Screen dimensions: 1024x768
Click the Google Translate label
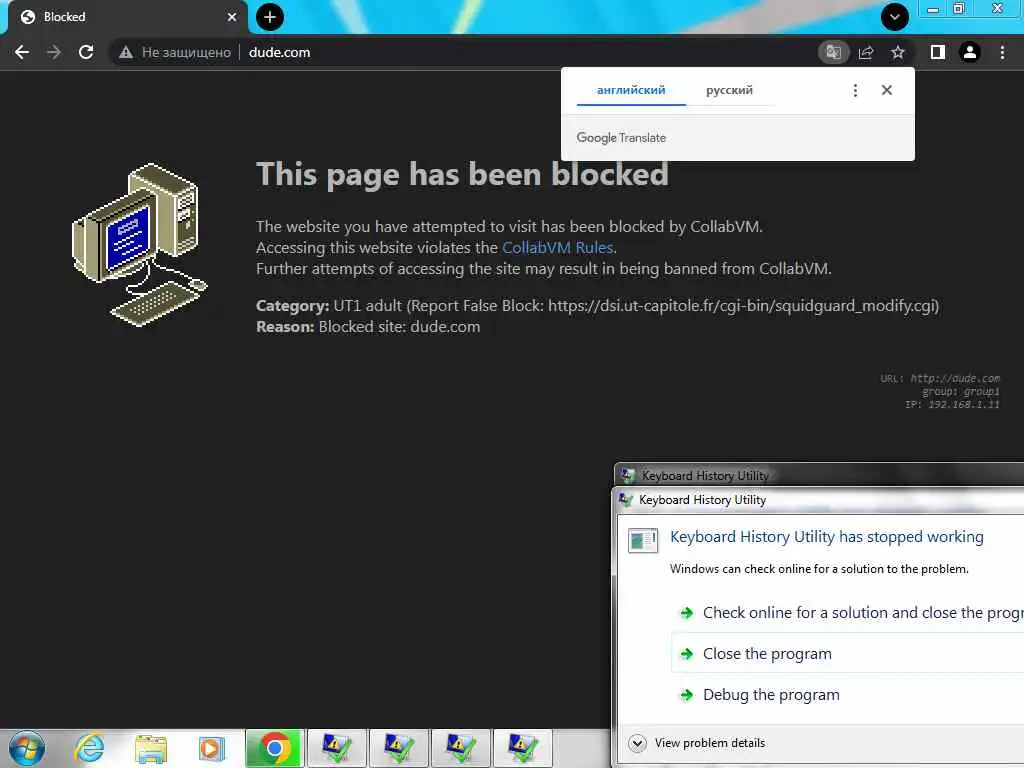621,138
